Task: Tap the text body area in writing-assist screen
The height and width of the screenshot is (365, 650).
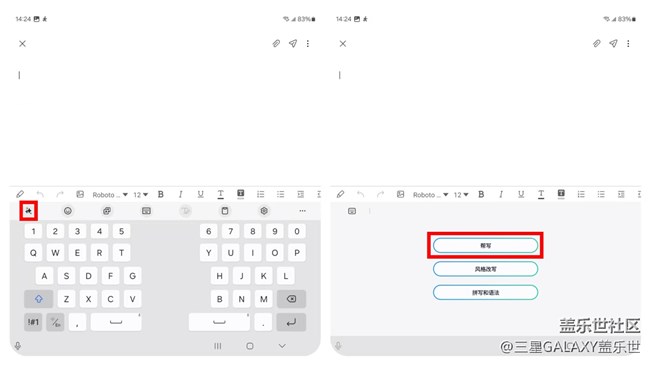Action: click(x=485, y=122)
